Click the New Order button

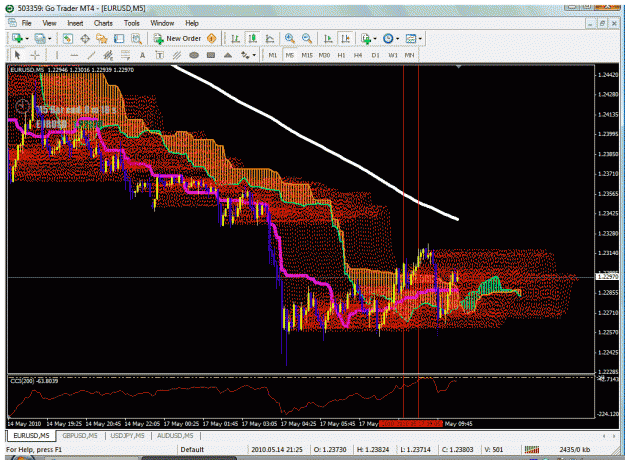click(x=179, y=38)
